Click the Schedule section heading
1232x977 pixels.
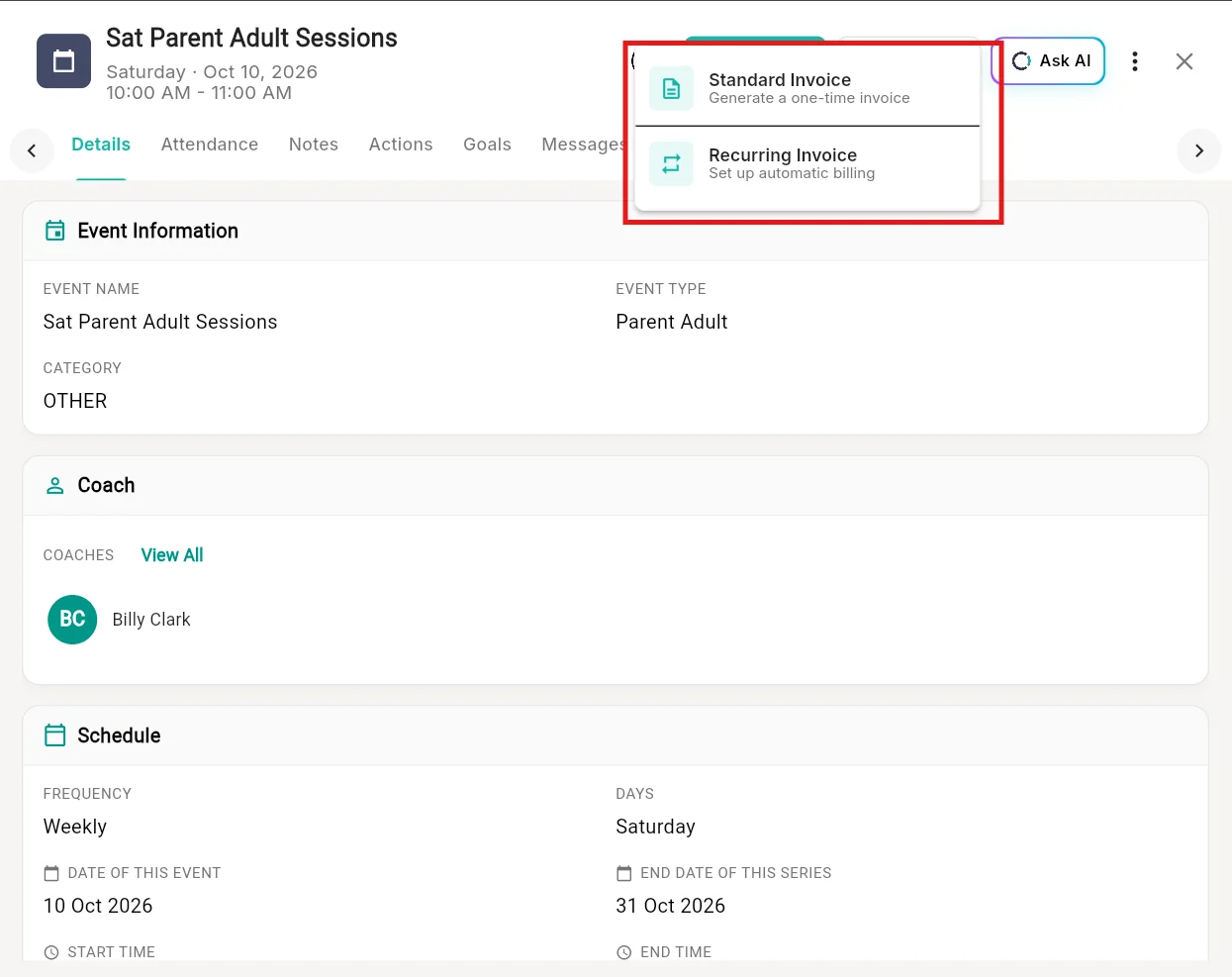point(119,735)
